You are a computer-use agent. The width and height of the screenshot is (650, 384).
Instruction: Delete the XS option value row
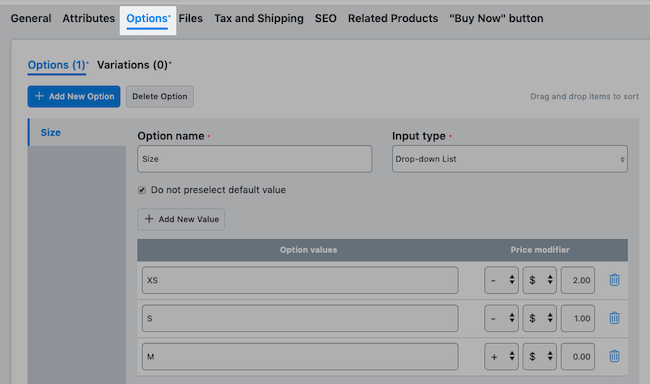click(x=614, y=280)
